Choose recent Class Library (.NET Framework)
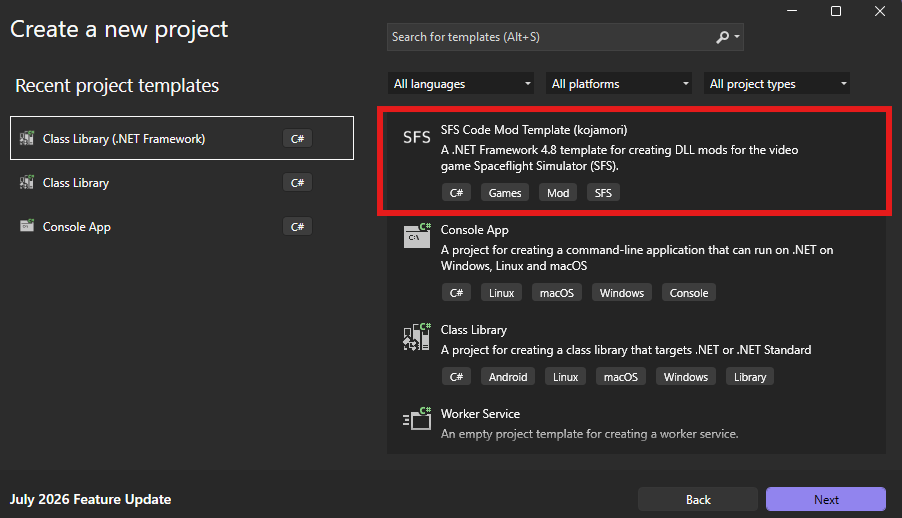The image size is (902, 518). point(182,138)
